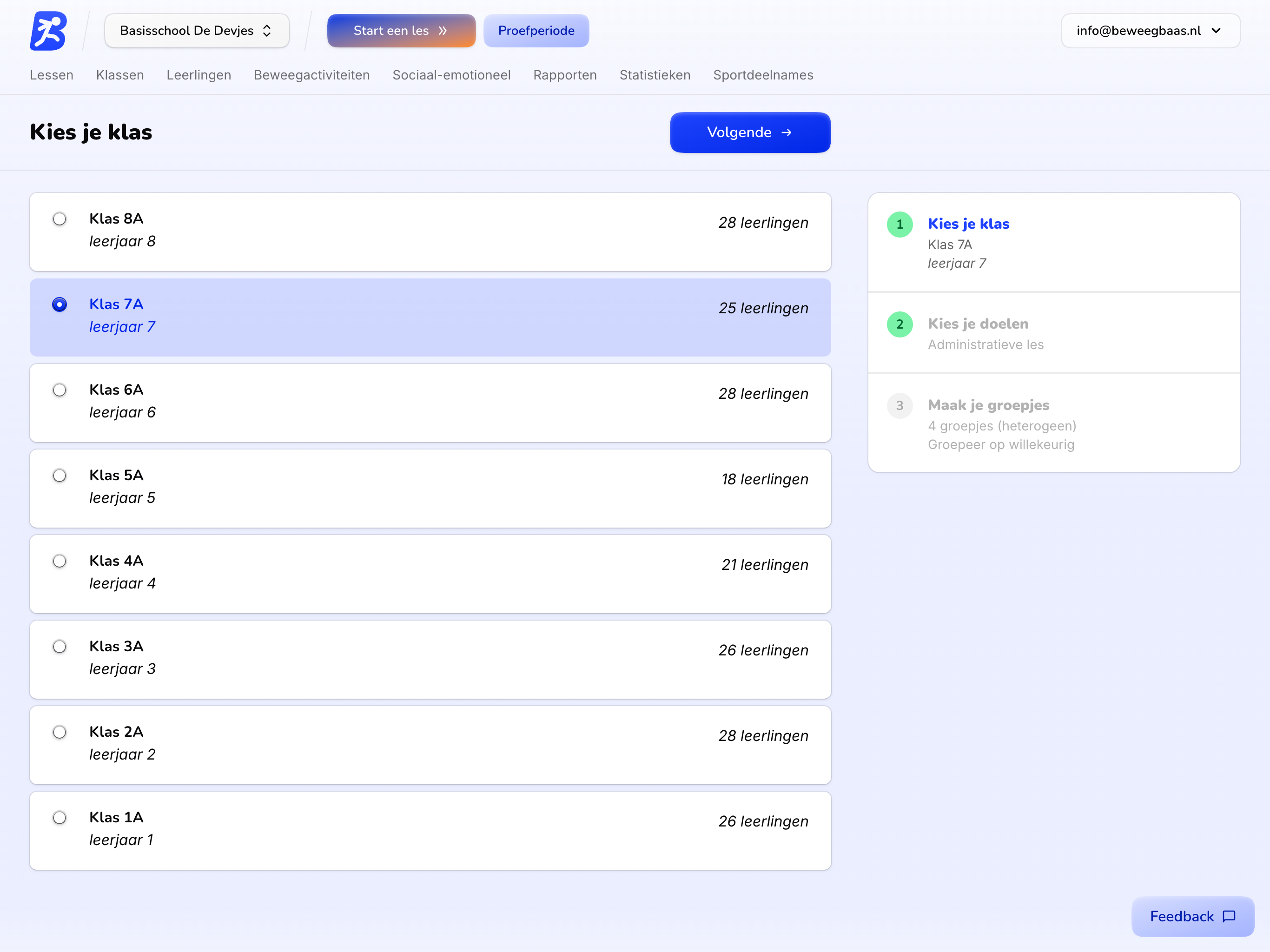The width and height of the screenshot is (1270, 952).
Task: Expand the info@beweegbaas.nl account menu
Action: [x=1150, y=31]
